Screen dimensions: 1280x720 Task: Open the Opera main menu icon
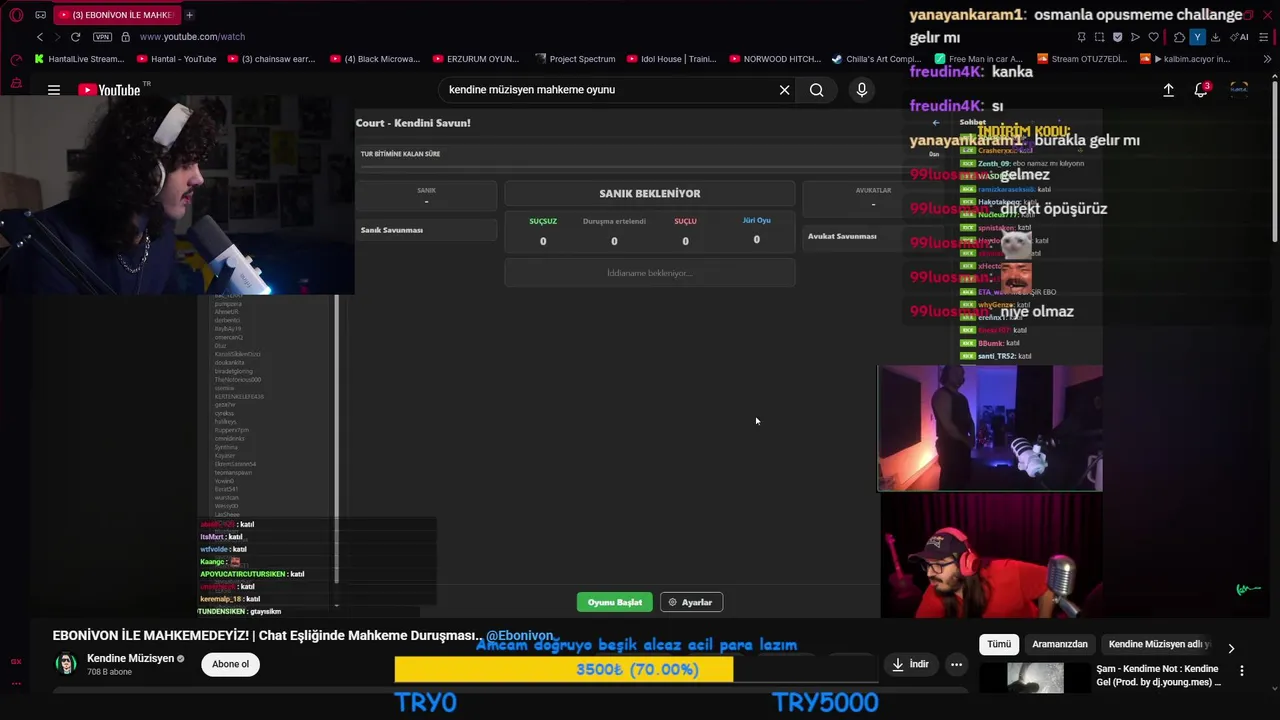pos(16,15)
